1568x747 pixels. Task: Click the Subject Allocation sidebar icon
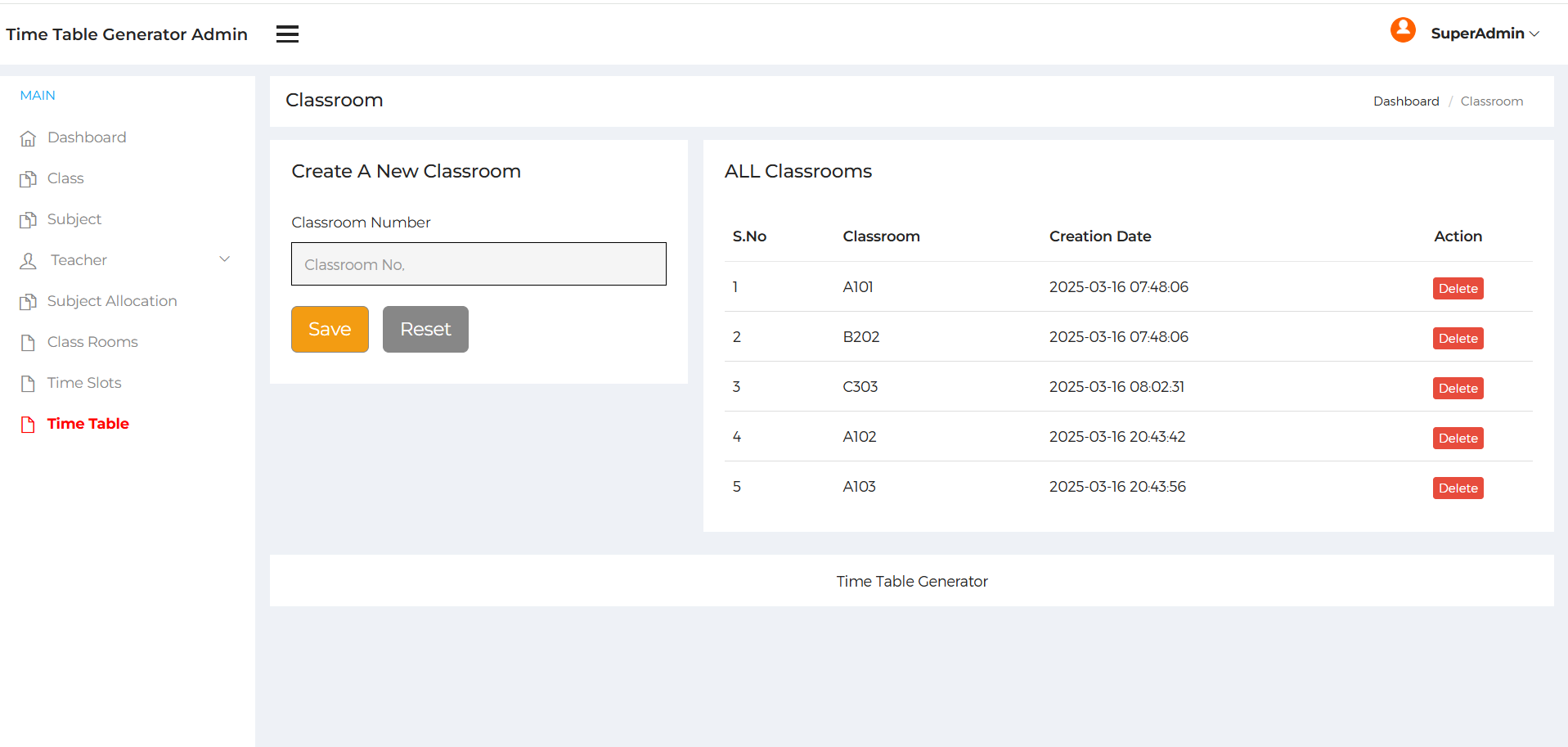click(x=28, y=302)
